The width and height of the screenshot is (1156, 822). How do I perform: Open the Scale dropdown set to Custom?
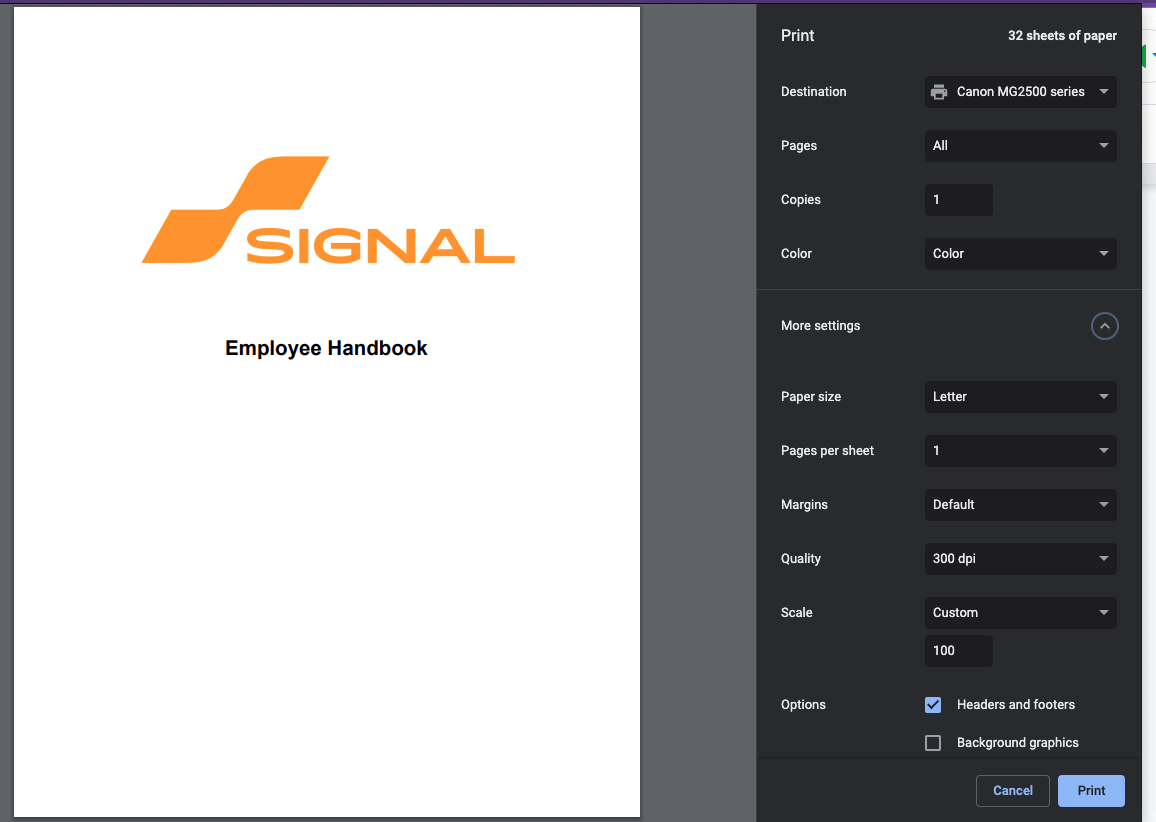pyautogui.click(x=1020, y=613)
